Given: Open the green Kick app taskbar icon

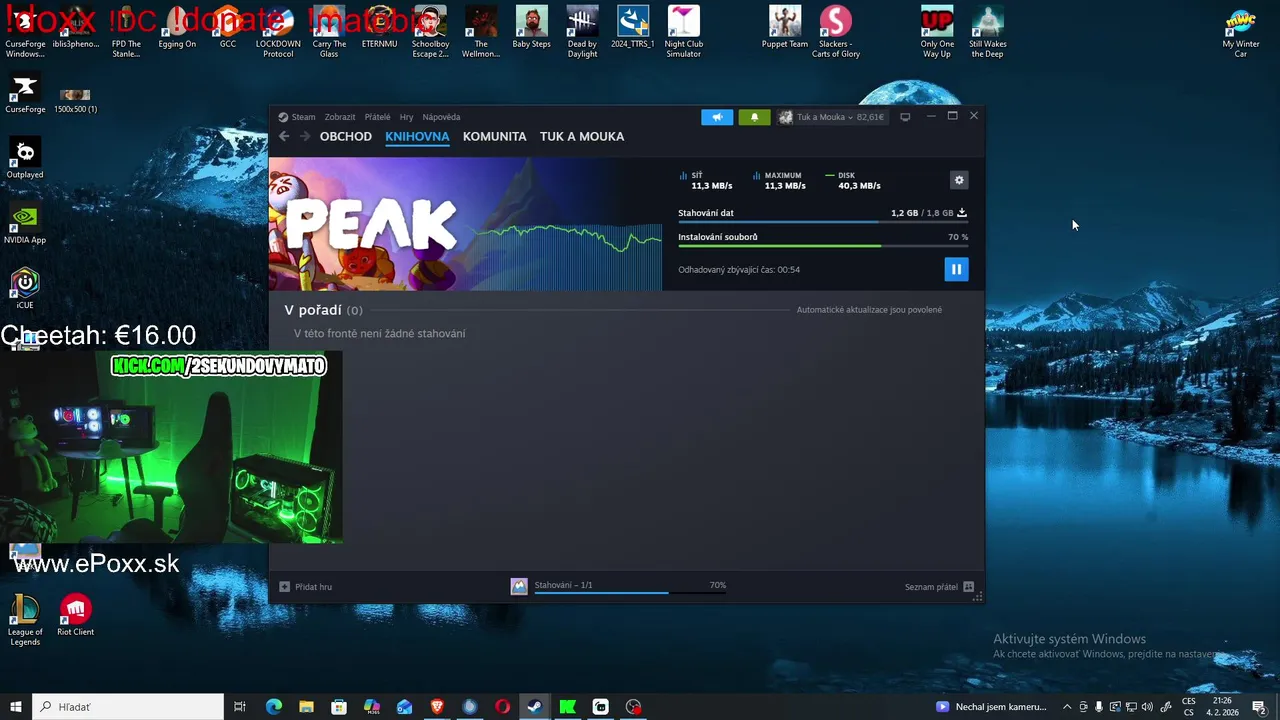Looking at the screenshot, I should pyautogui.click(x=568, y=707).
